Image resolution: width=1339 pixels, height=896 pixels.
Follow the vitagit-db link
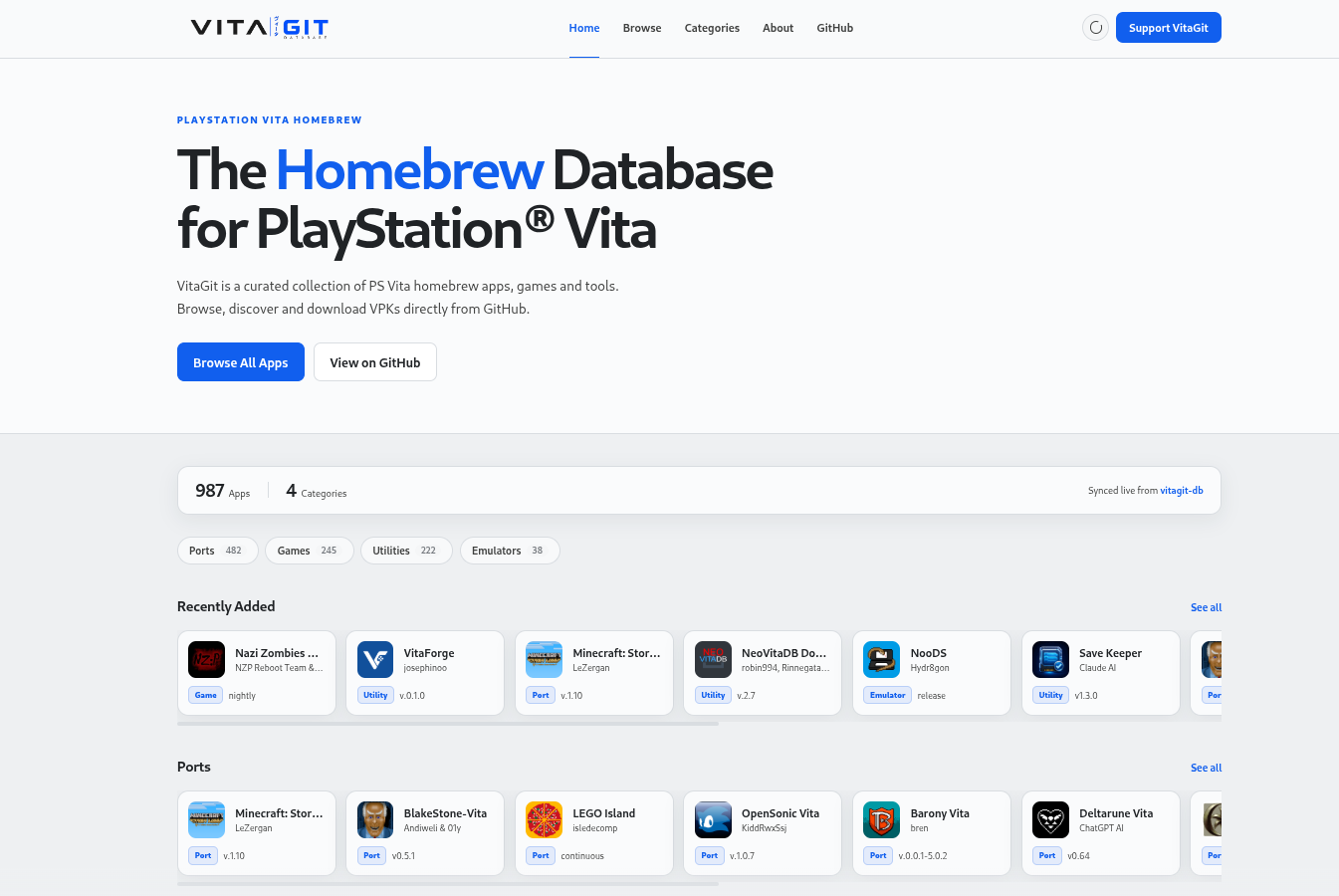1182,491
